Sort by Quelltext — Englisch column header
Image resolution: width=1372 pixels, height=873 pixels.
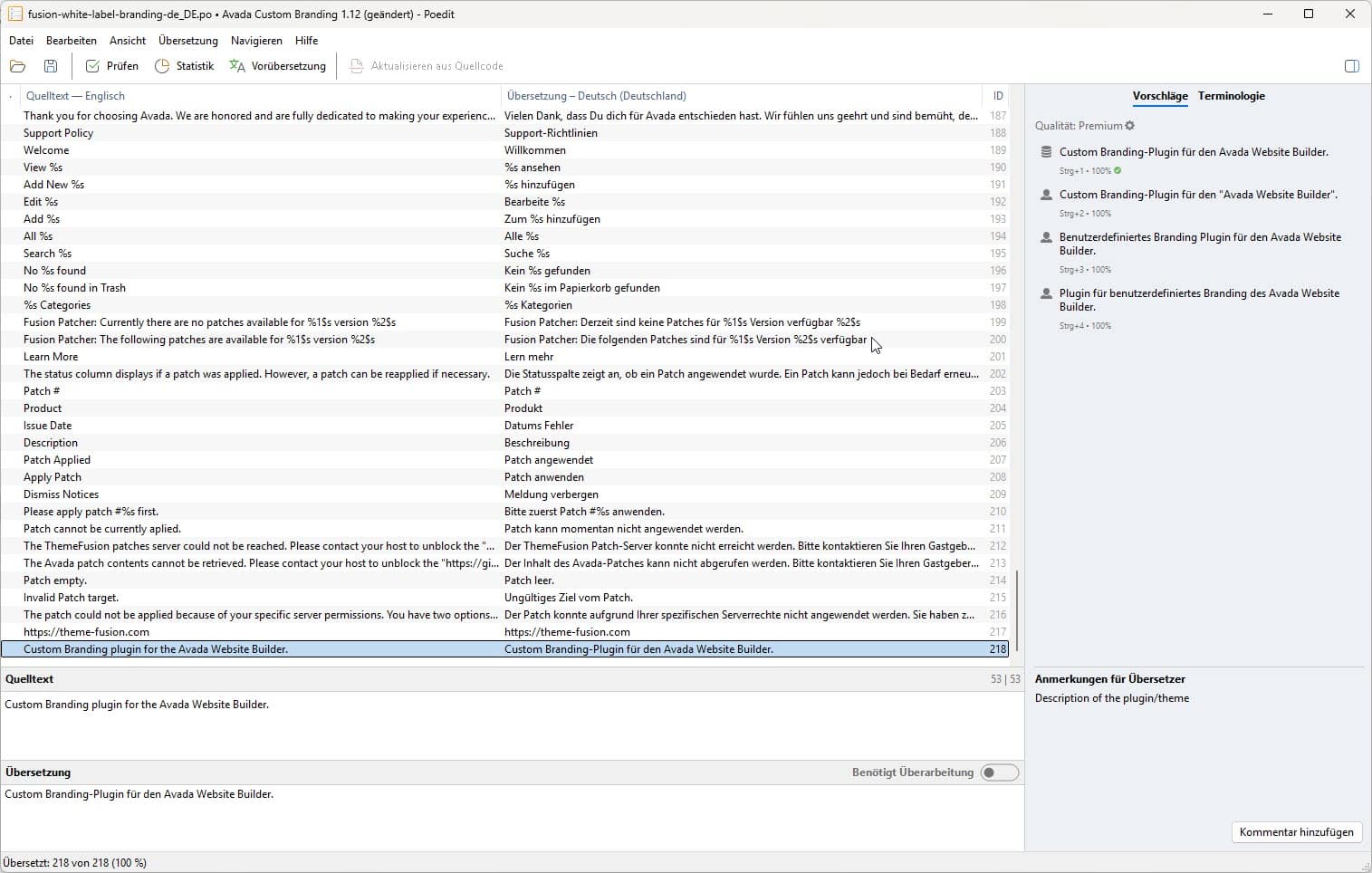point(261,96)
